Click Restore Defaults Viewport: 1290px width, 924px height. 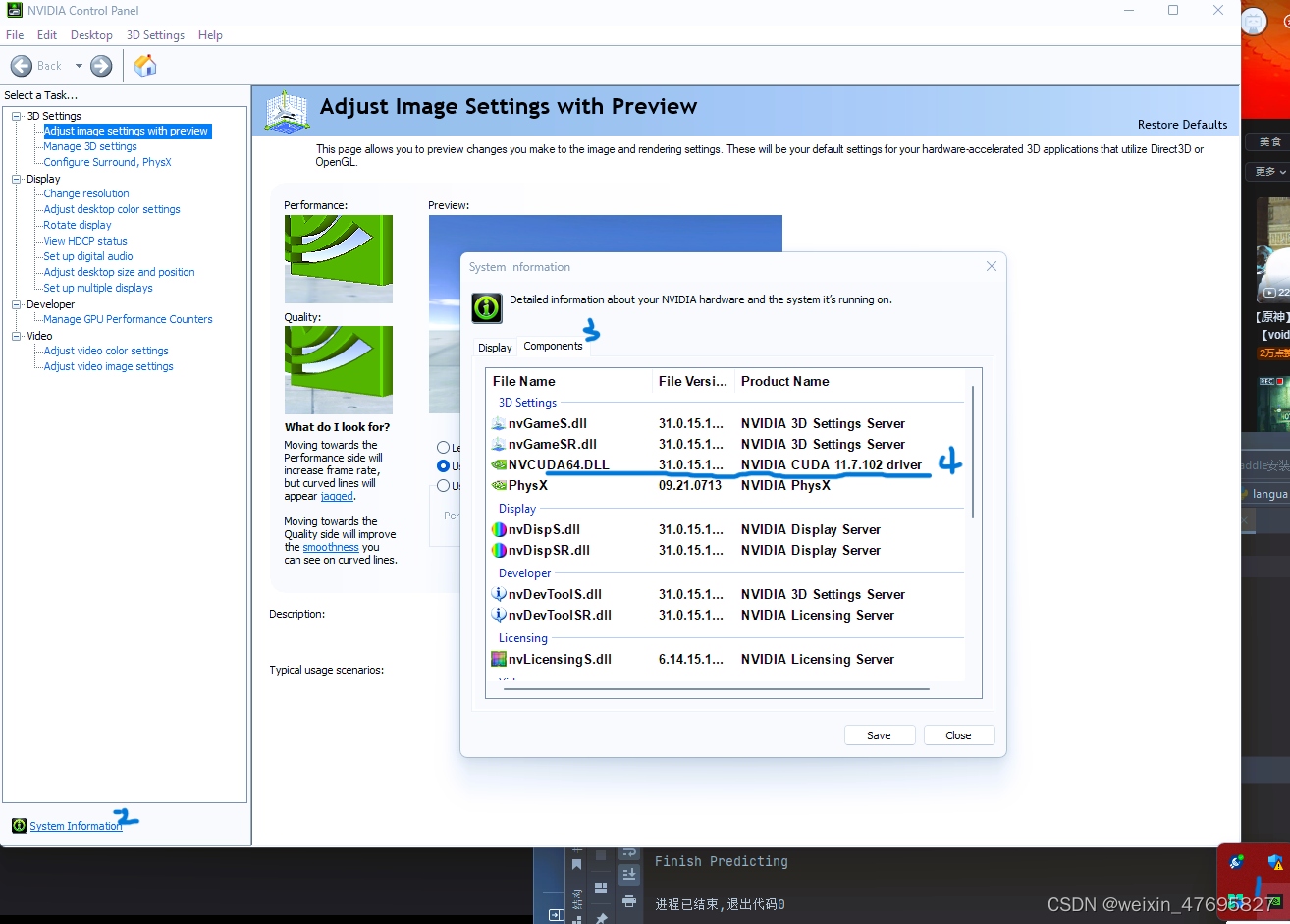tap(1182, 125)
